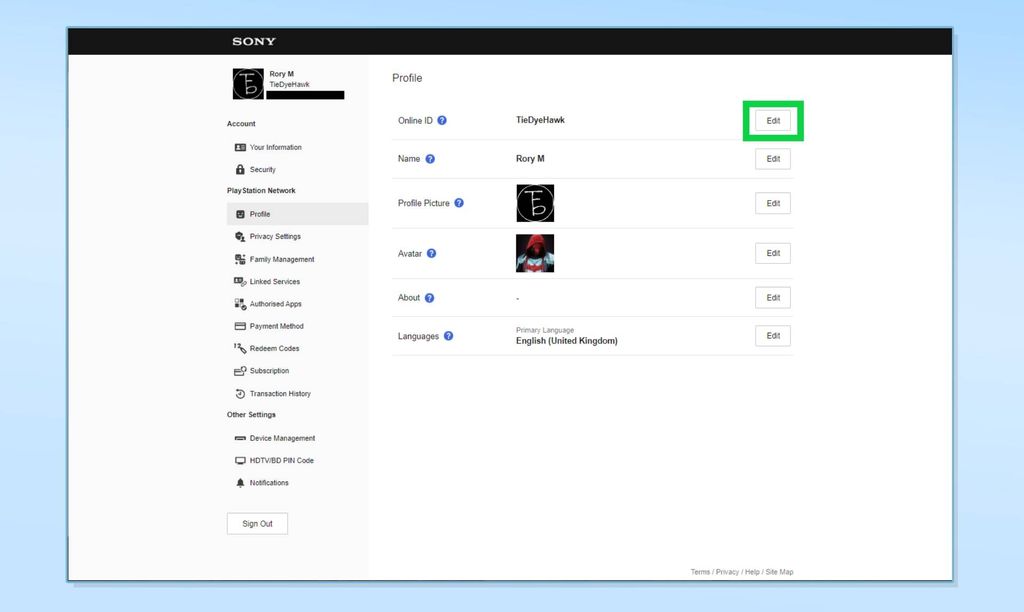Open help tooltip next to Languages

449,336
